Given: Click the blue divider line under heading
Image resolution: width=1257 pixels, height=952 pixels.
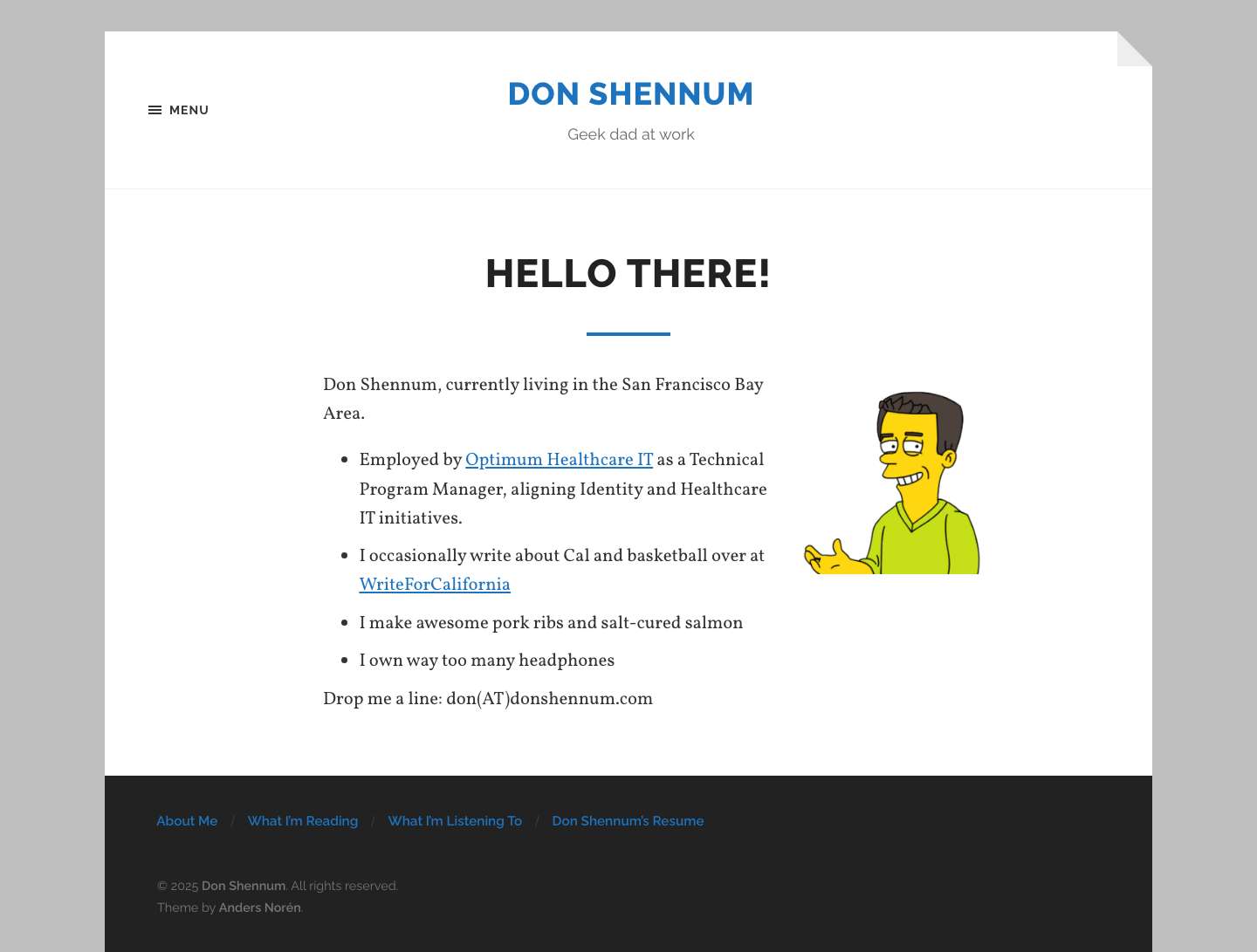Looking at the screenshot, I should click(x=628, y=333).
